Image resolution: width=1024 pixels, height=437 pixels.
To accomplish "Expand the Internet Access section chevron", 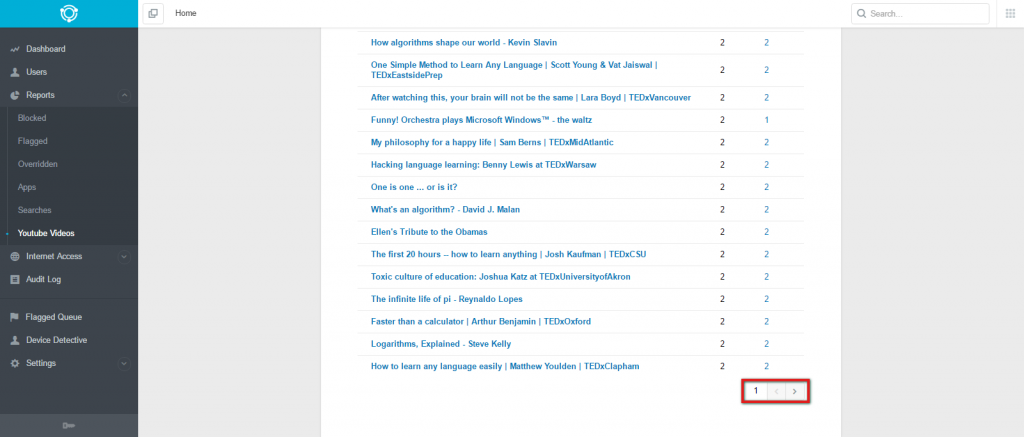I will click(x=124, y=257).
